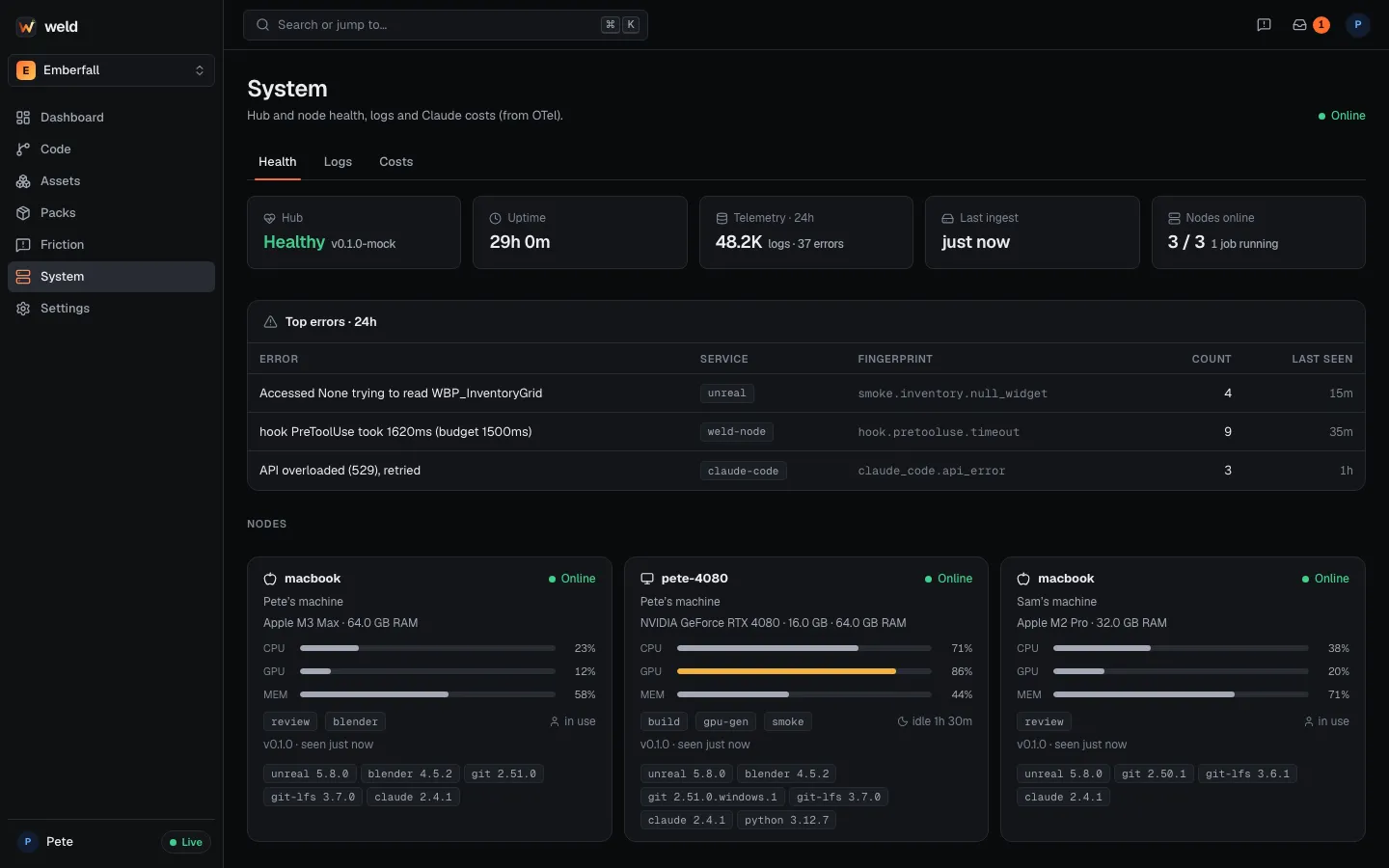The image size is (1389, 868).
Task: Open the Friction page from sidebar
Action: pos(111,245)
